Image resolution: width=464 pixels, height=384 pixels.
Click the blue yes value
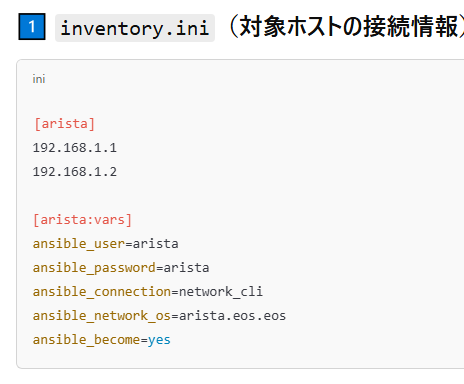coord(159,340)
